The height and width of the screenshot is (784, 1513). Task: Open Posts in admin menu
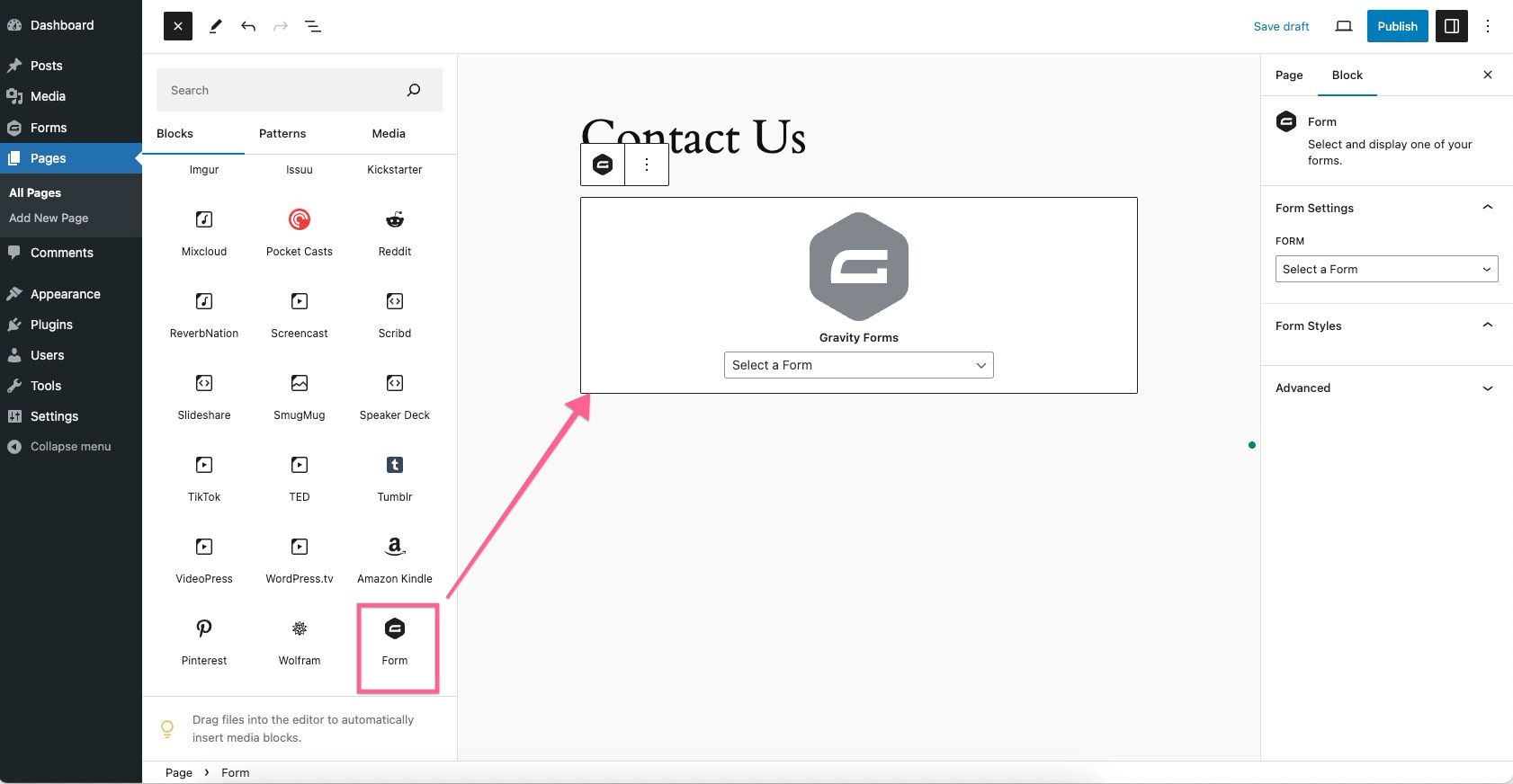click(71, 66)
